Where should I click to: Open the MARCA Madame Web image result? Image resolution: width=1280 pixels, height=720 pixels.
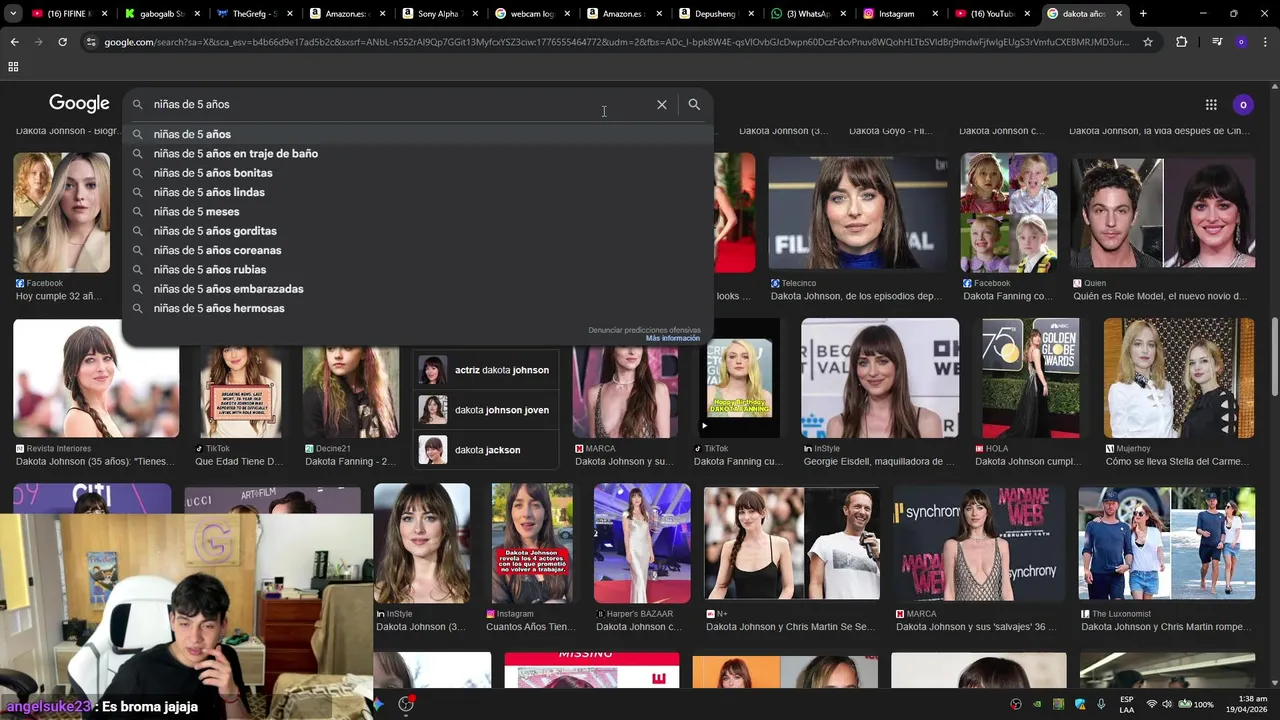point(979,543)
